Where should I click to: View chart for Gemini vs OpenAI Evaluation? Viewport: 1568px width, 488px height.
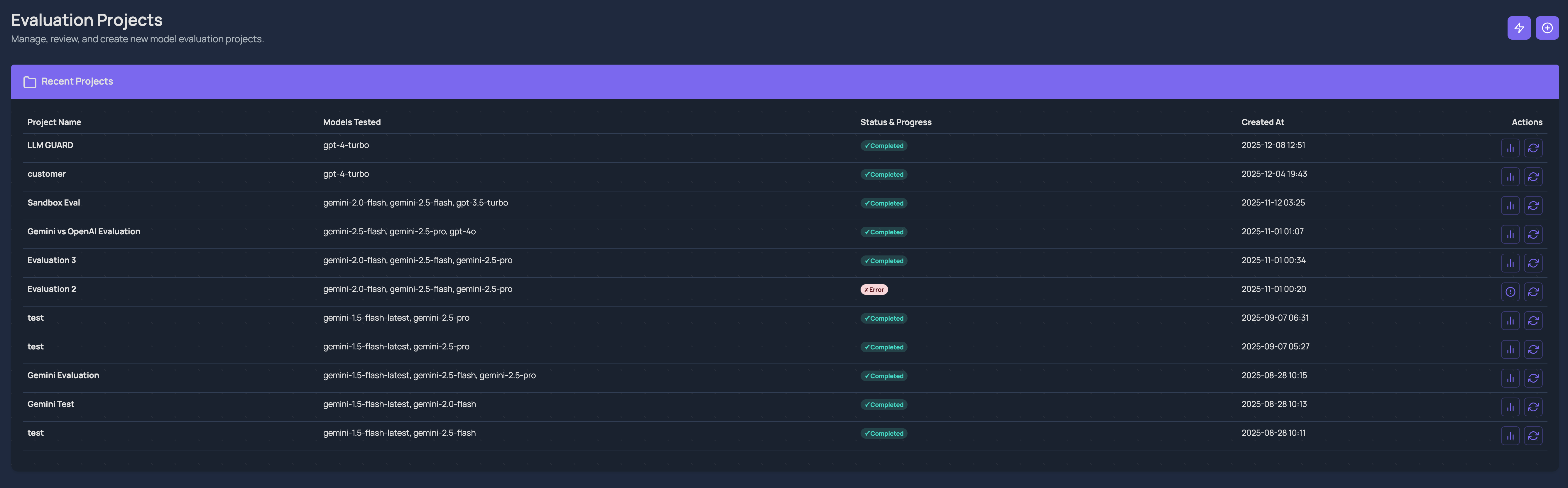(1510, 234)
